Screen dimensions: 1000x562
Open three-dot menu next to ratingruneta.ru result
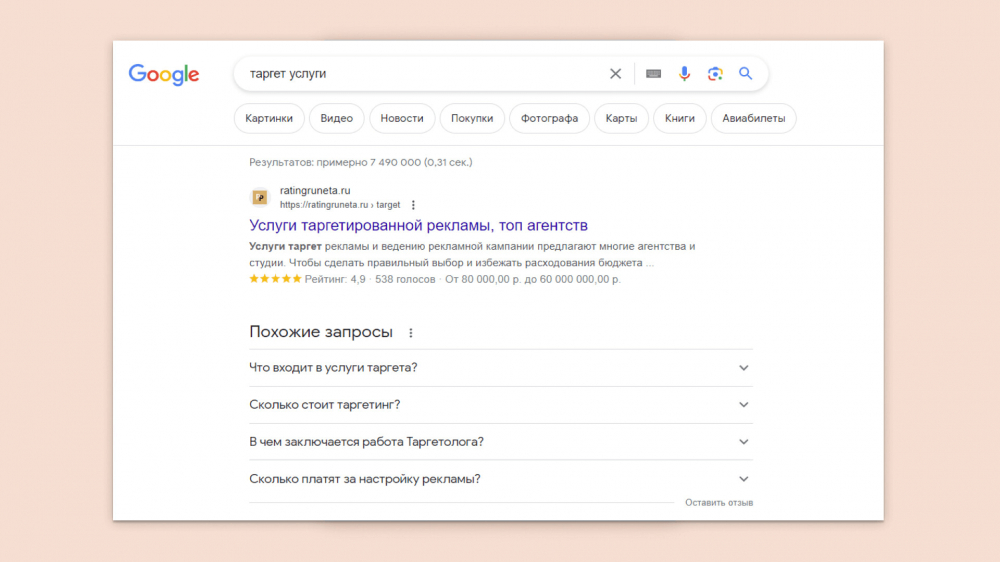pos(413,205)
